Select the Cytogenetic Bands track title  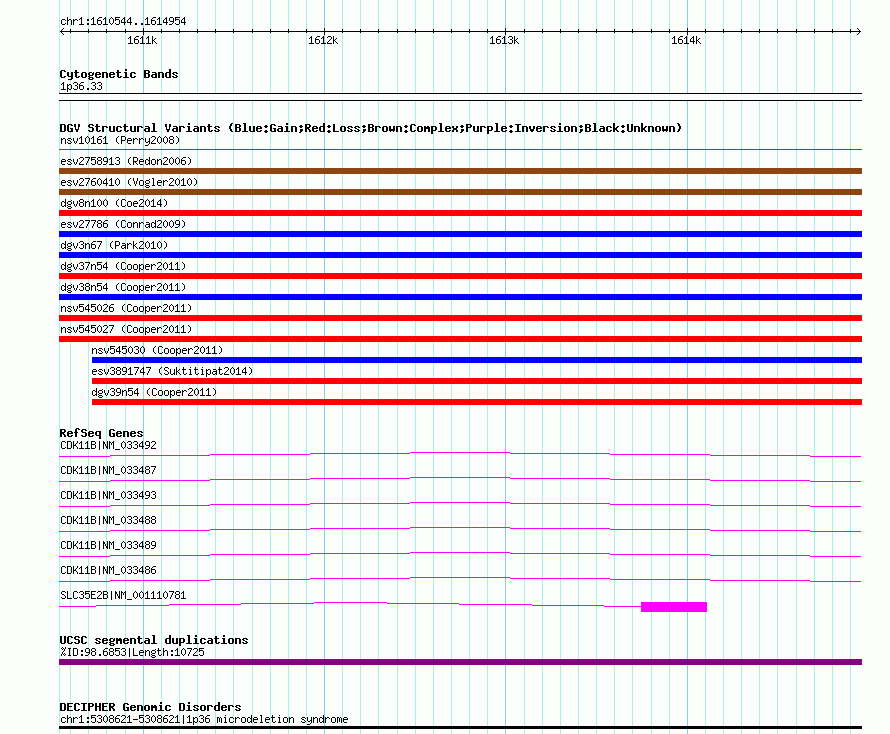(119, 74)
